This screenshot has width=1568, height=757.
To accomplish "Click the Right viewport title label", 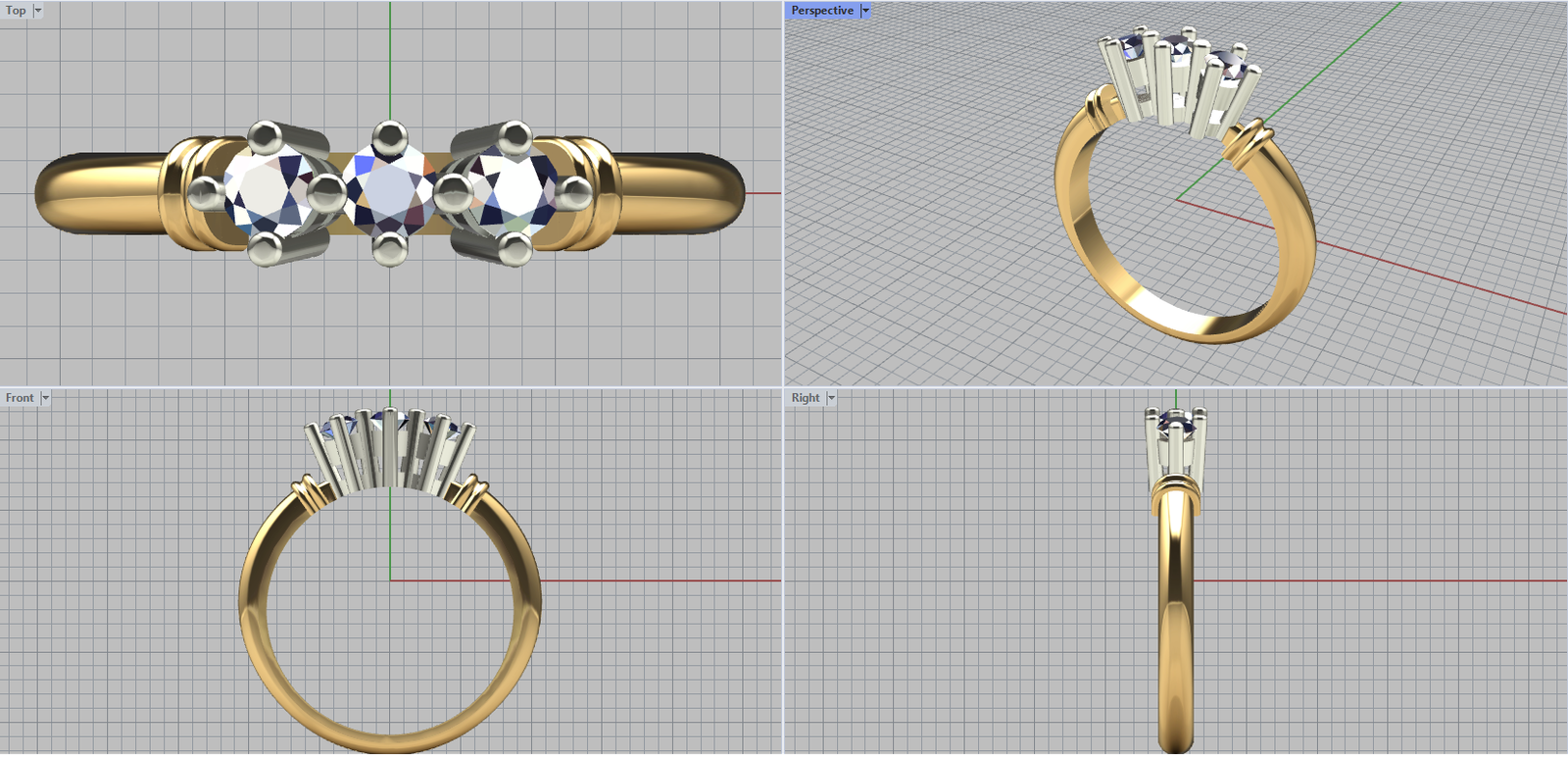I will click(806, 398).
